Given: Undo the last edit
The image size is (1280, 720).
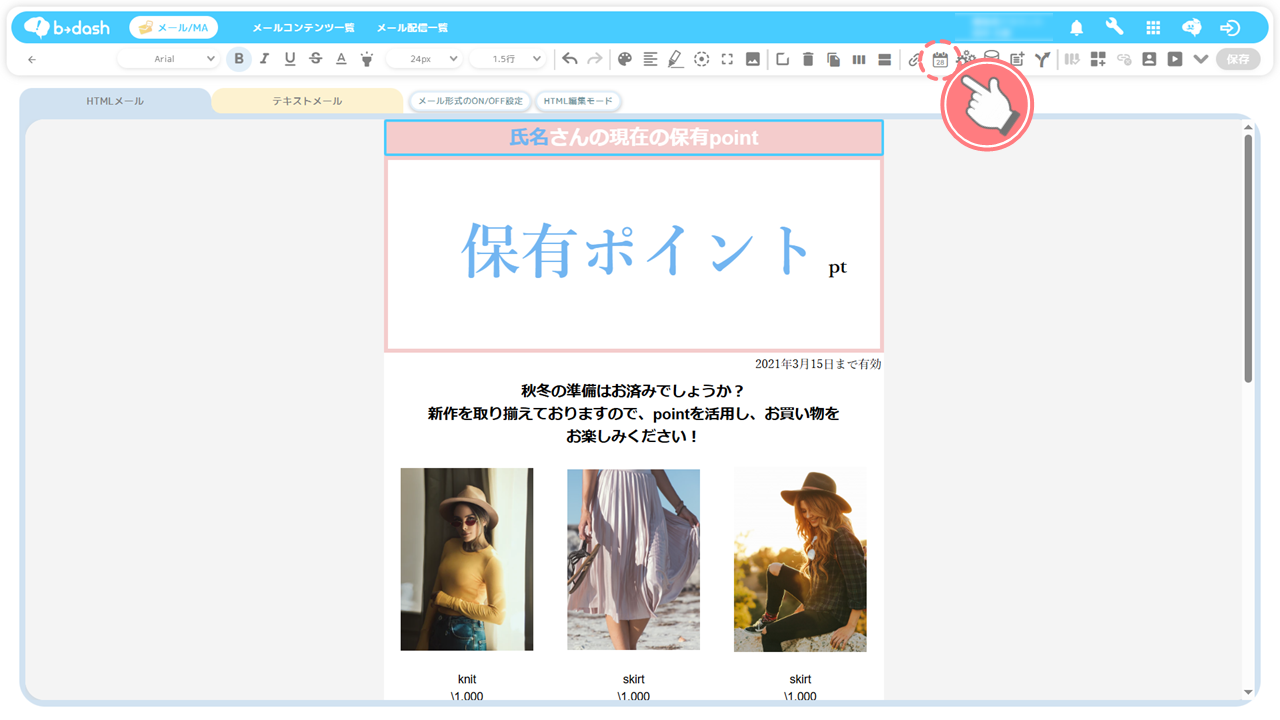Looking at the screenshot, I should coord(570,59).
